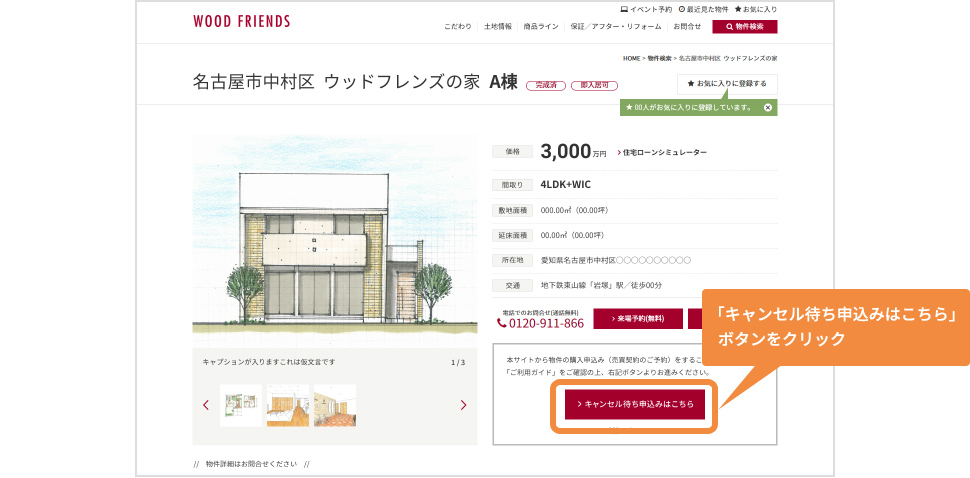The height and width of the screenshot is (478, 970).
Task: Open 住宅ローンシミュレーター link
Action: click(662, 152)
